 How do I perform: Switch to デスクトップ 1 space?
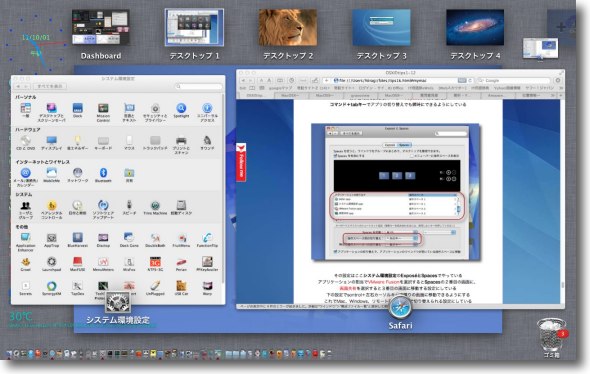coord(194,28)
